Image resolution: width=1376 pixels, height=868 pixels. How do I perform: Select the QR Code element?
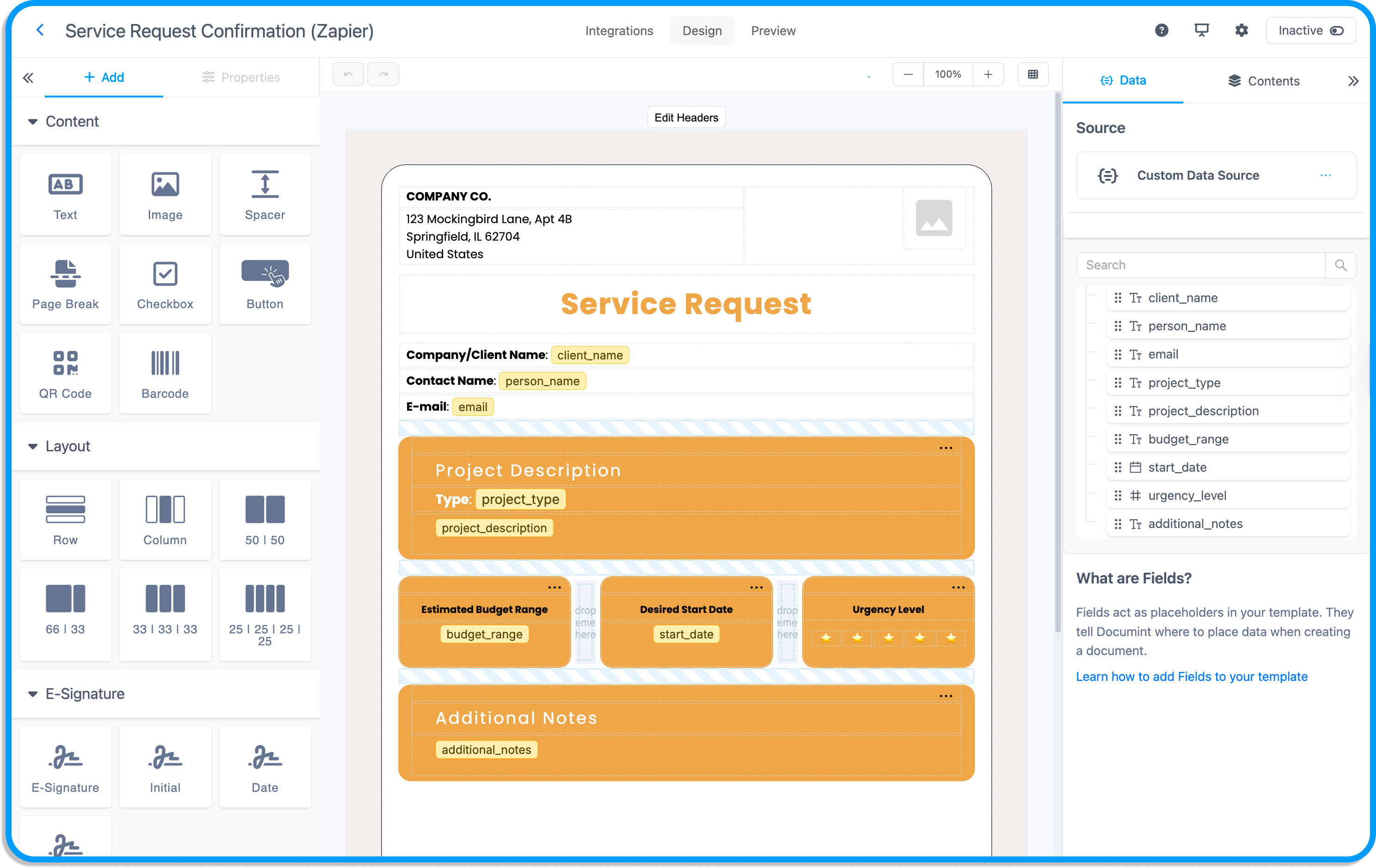coord(65,373)
